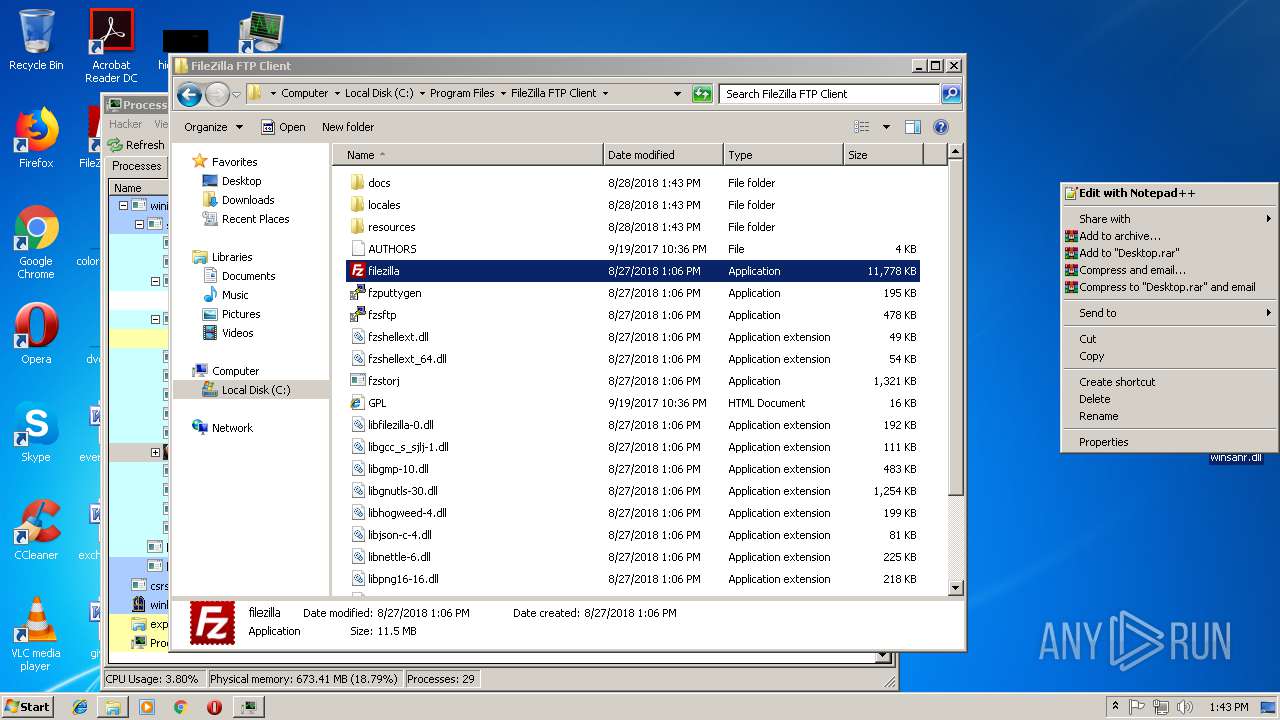Viewport: 1280px width, 720px height.
Task: Launch CCleaner desktop shortcut
Action: [x=36, y=530]
